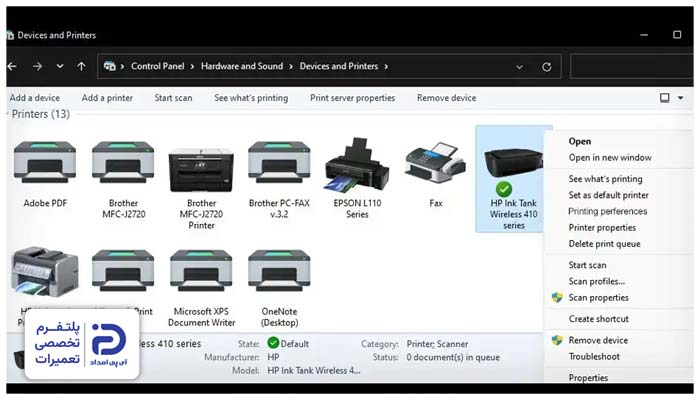Click Control Panel breadcrumb
Image resolution: width=700 pixels, height=400 pixels.
pyautogui.click(x=158, y=66)
